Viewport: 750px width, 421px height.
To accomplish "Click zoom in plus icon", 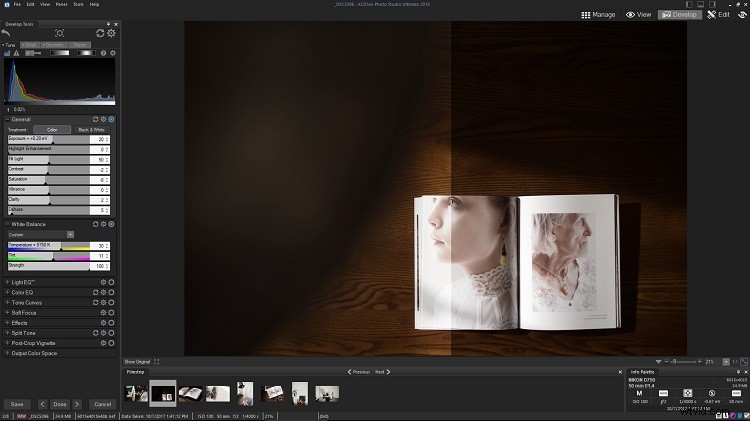I will (700, 362).
